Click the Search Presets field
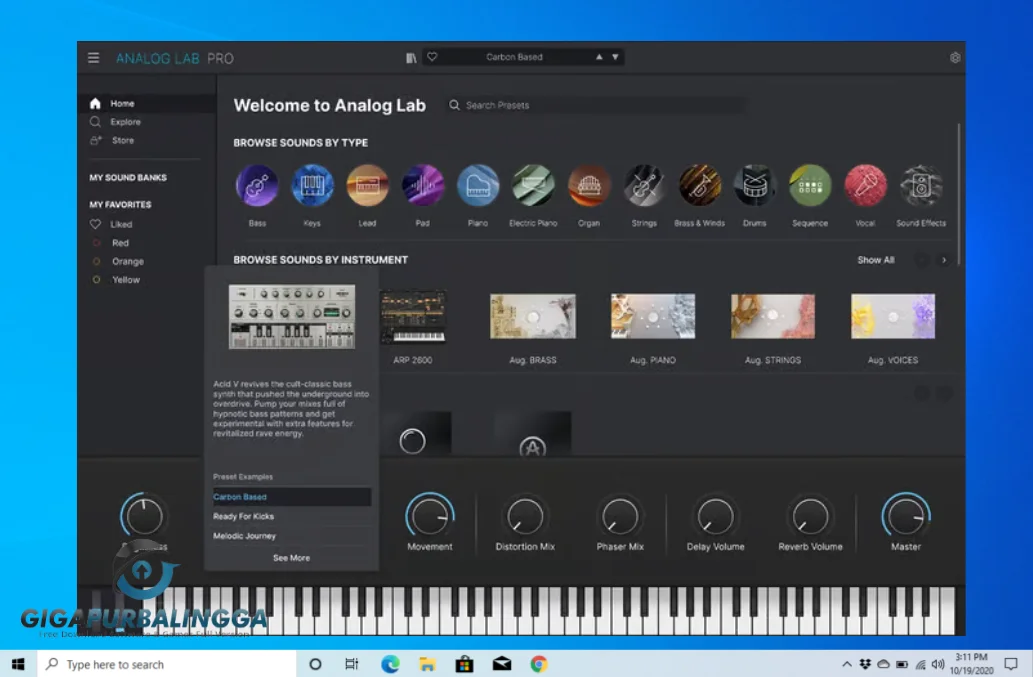Viewport: 1033px width, 677px height. click(596, 105)
